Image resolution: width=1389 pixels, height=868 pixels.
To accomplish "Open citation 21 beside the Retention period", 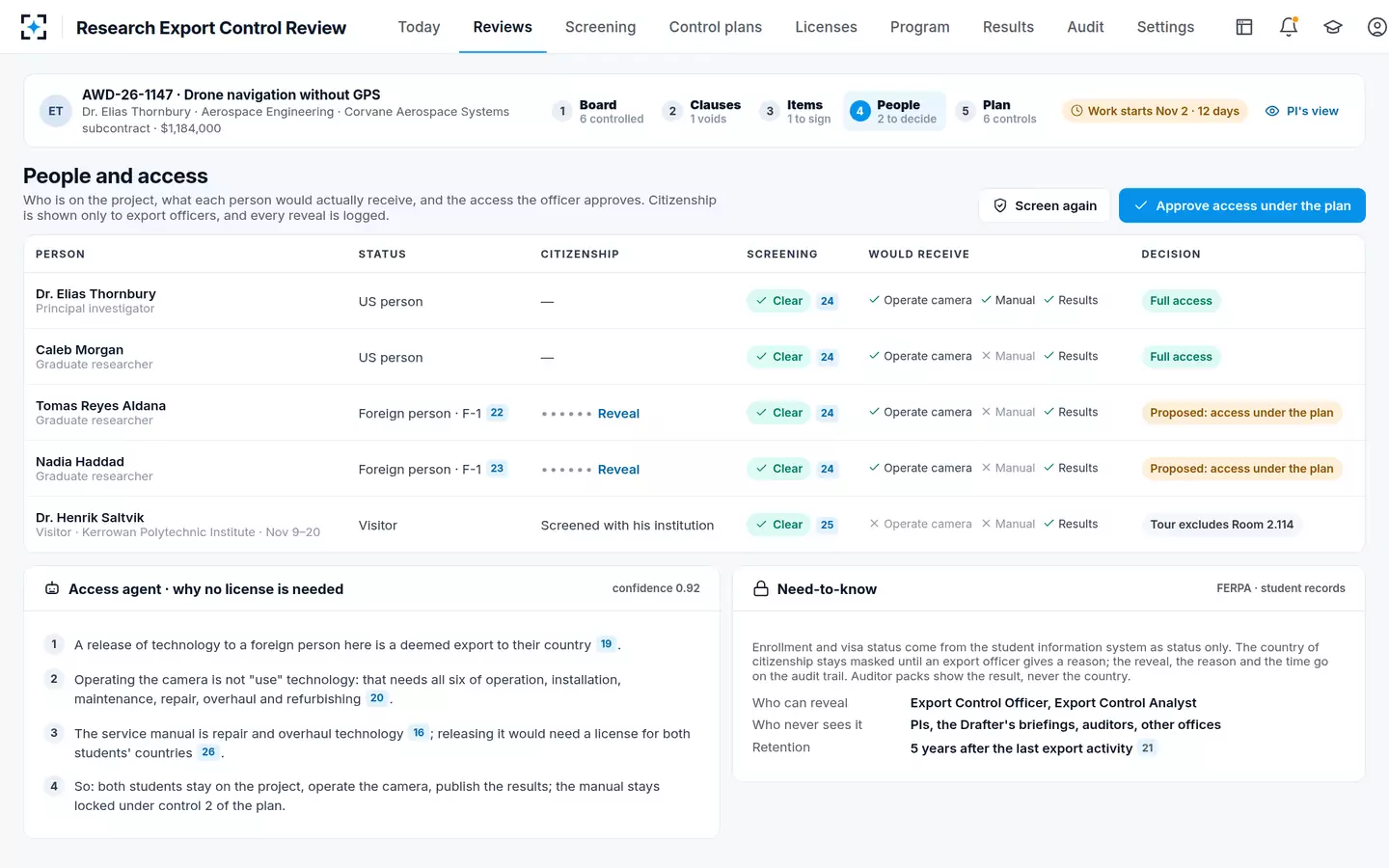I will coord(1147,748).
